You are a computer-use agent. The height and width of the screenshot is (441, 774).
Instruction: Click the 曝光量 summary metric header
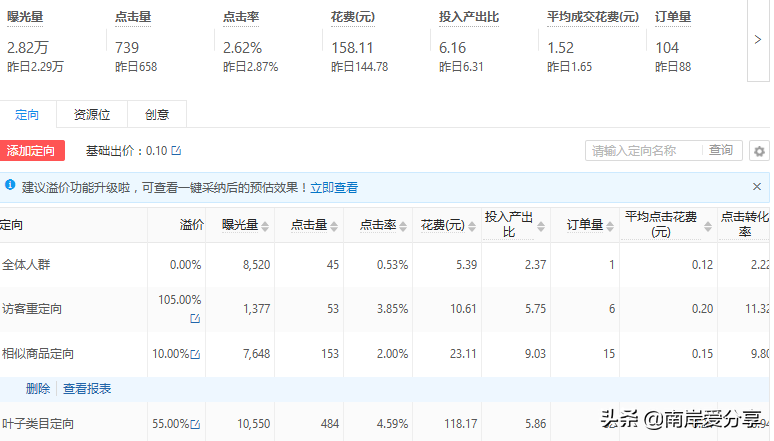pyautogui.click(x=25, y=17)
